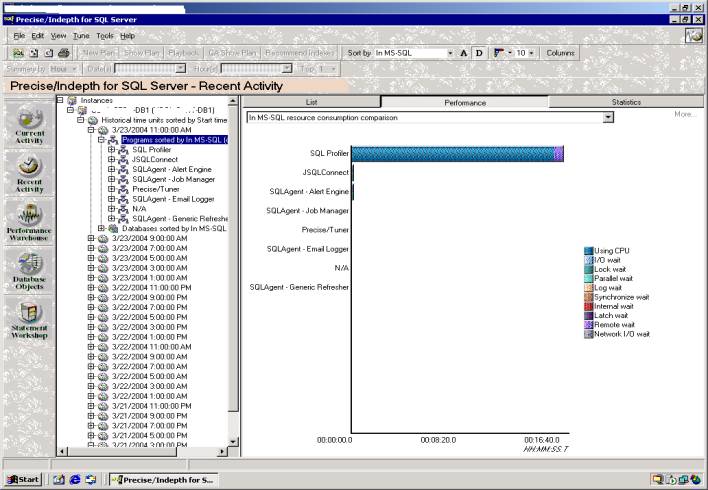Screen dimensions: 708x490
Task: Click the Precise/Tuner program icon
Action: [123, 189]
